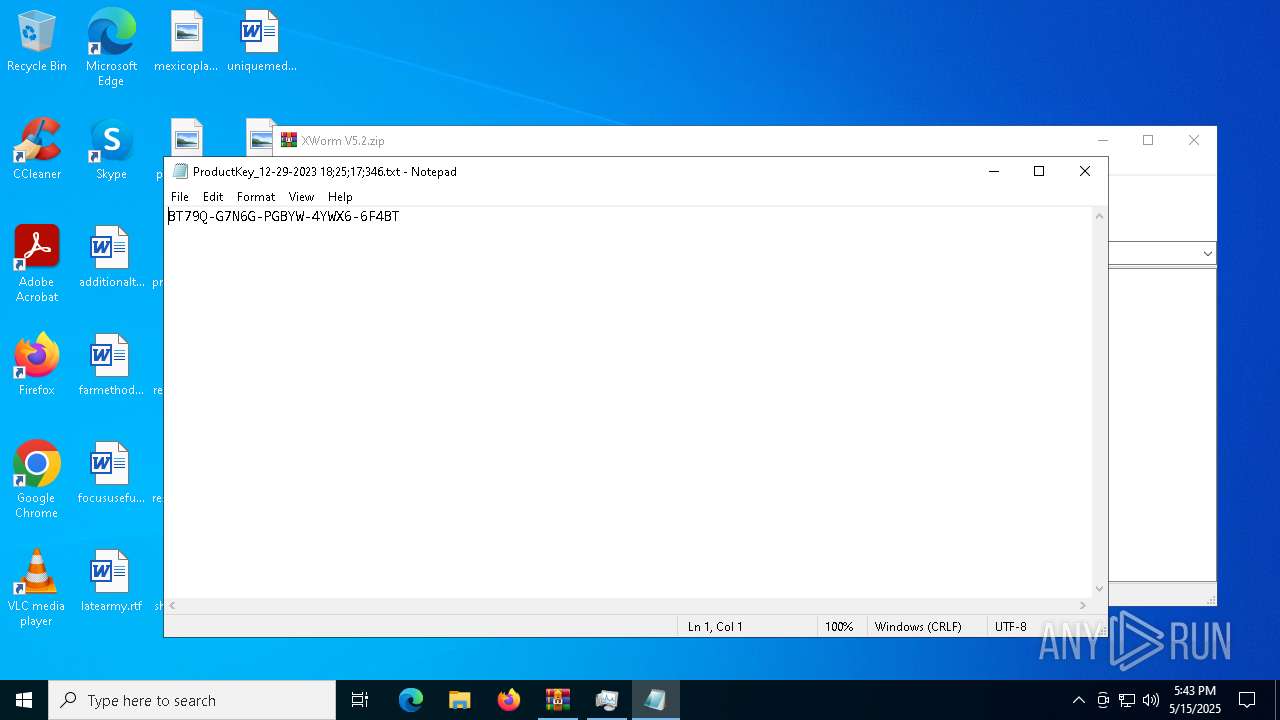This screenshot has height=720, width=1280.
Task: Expand the dropdown in XWorm V5.2.zip window
Action: (1207, 253)
